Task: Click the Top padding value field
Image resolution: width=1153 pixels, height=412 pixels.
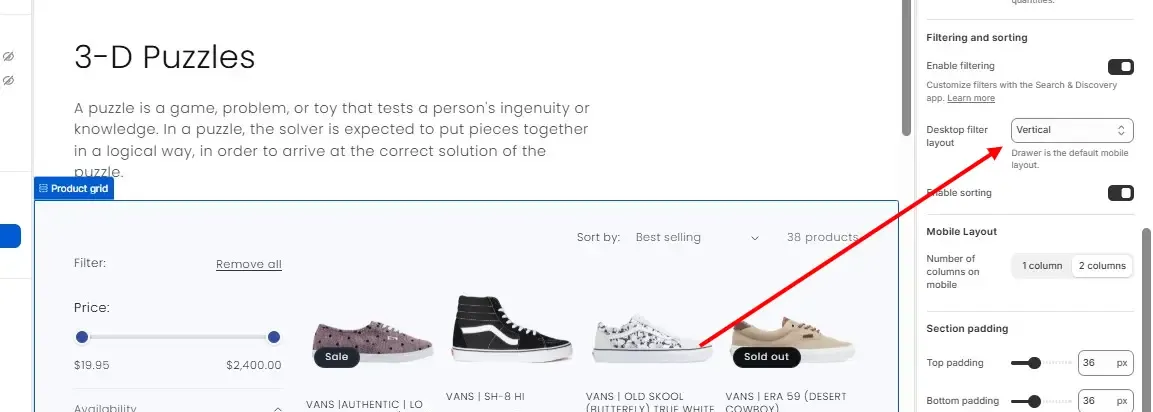Action: click(1105, 363)
